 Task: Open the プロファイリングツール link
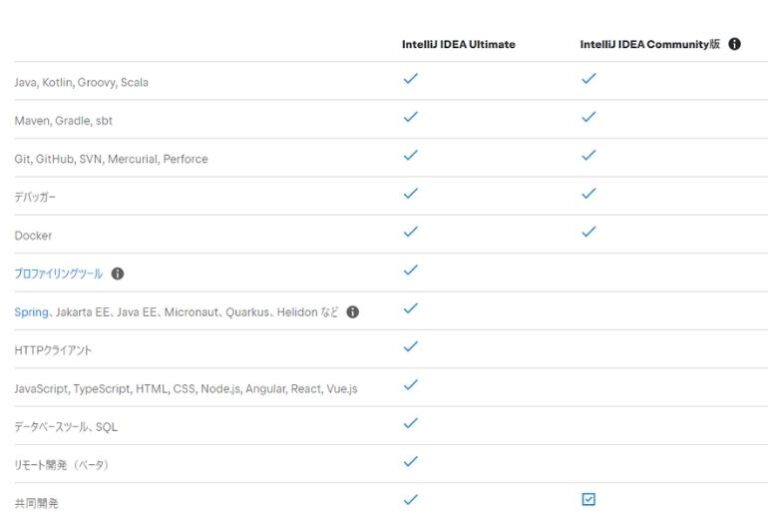point(58,274)
